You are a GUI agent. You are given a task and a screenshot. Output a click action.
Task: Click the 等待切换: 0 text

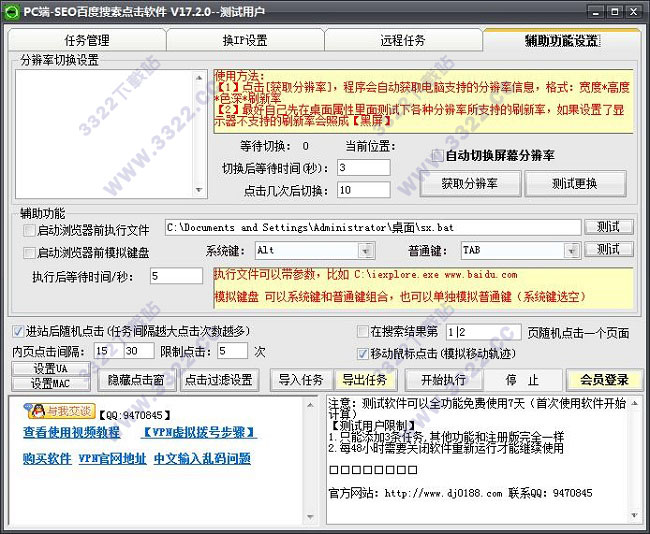[x=274, y=146]
